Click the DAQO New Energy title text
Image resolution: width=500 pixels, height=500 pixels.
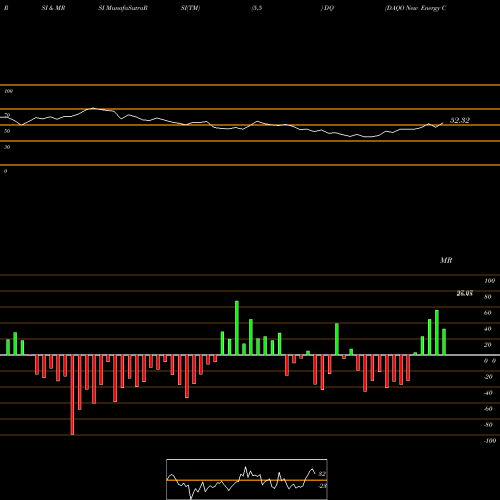pos(415,8)
